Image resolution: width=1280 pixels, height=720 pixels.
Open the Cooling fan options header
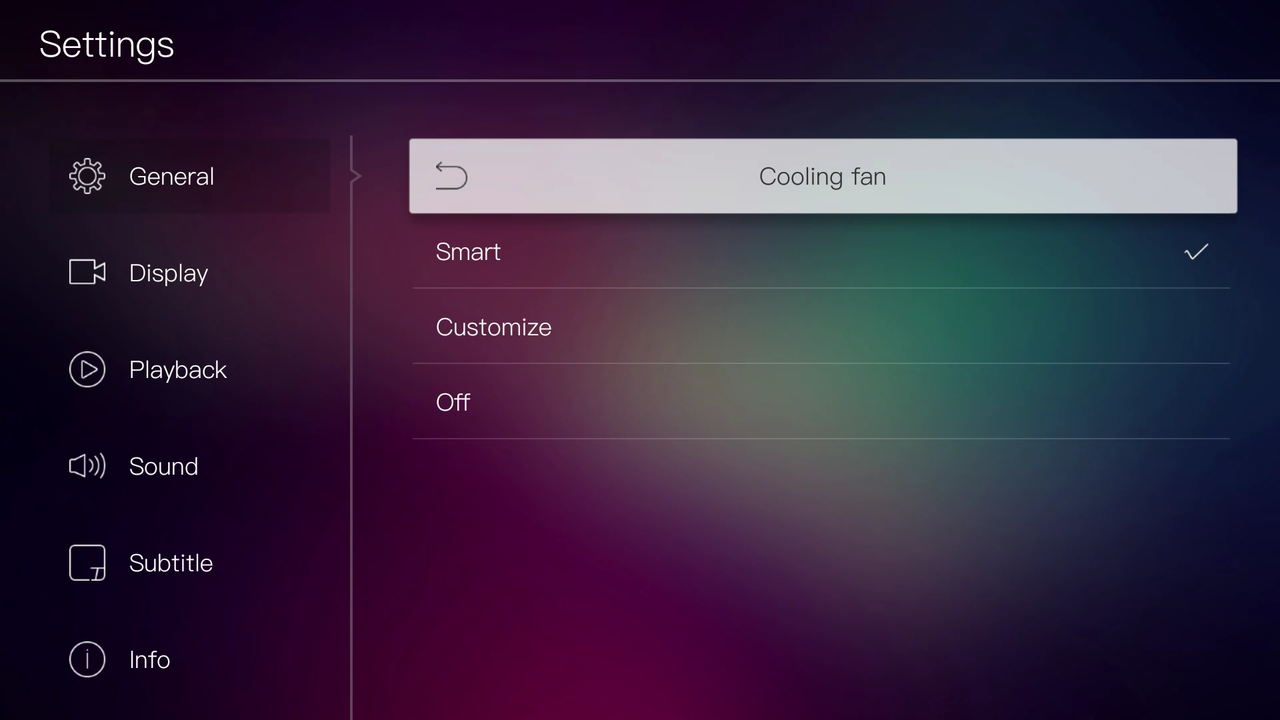pos(822,176)
